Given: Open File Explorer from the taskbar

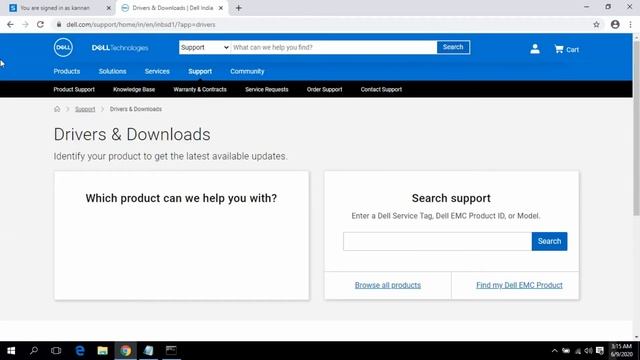Looking at the screenshot, I should point(102,351).
